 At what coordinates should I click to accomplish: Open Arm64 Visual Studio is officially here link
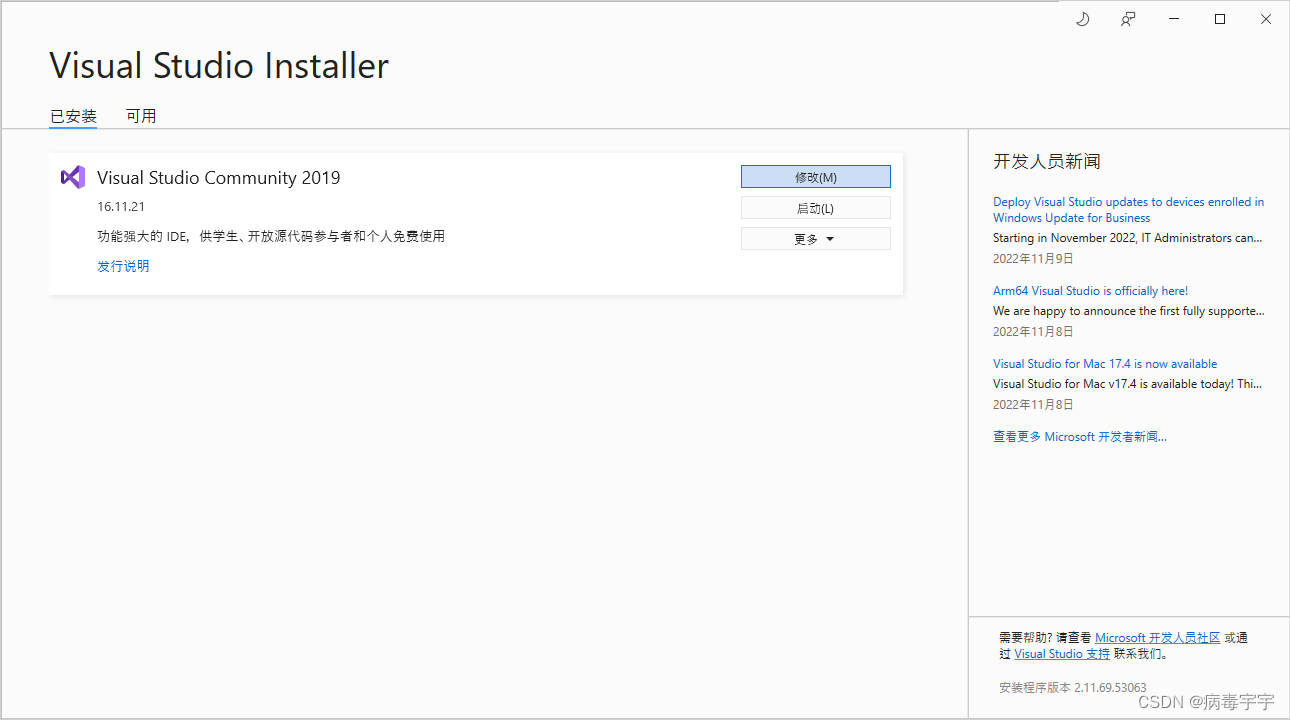[1090, 291]
